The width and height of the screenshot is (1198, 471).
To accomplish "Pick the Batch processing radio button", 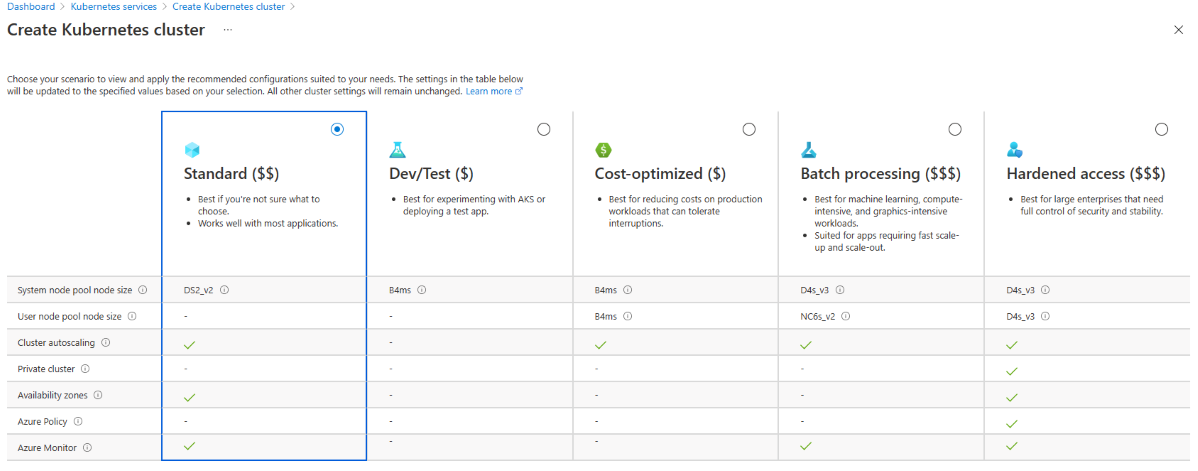I will coord(955,129).
